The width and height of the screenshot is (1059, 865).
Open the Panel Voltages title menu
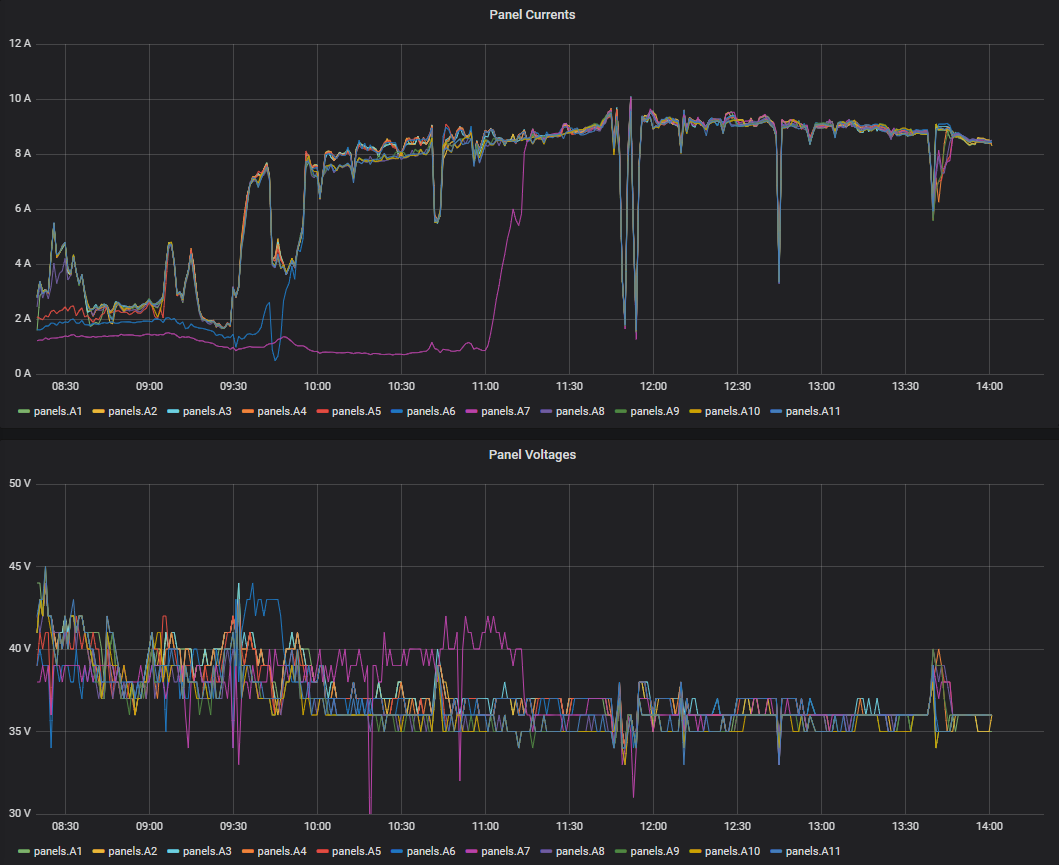pos(531,454)
